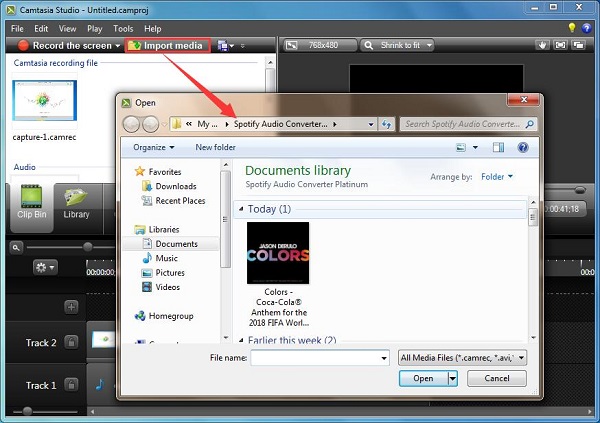Click the add track plus button

click(71, 307)
